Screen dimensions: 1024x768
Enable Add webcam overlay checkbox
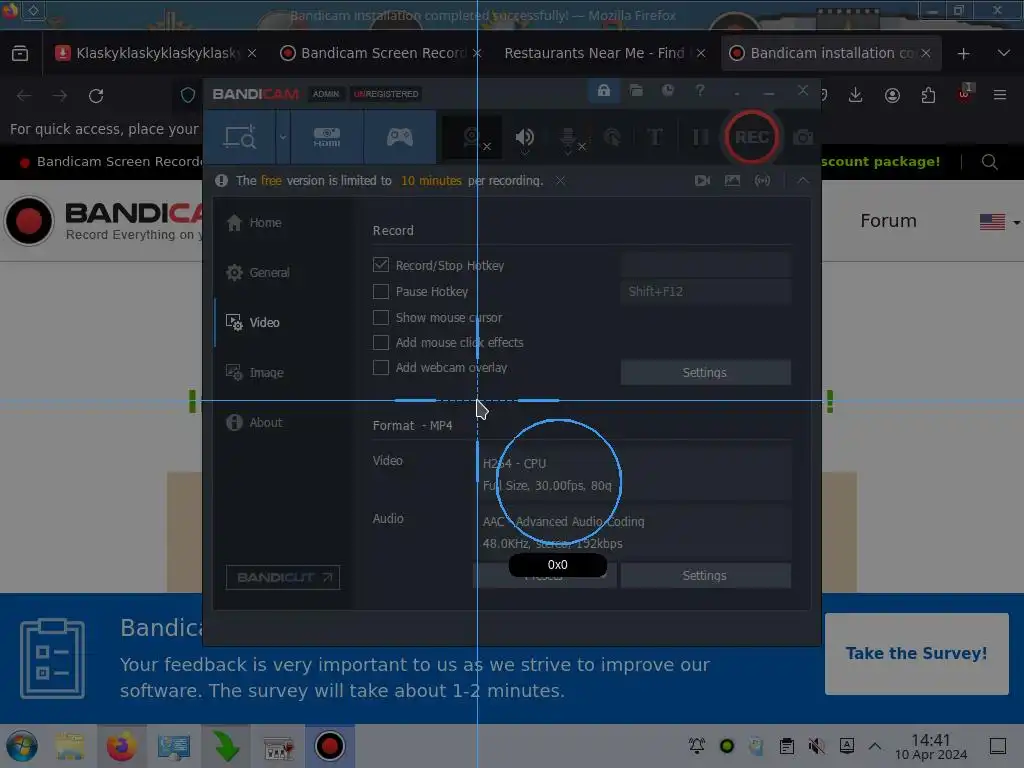(x=381, y=368)
